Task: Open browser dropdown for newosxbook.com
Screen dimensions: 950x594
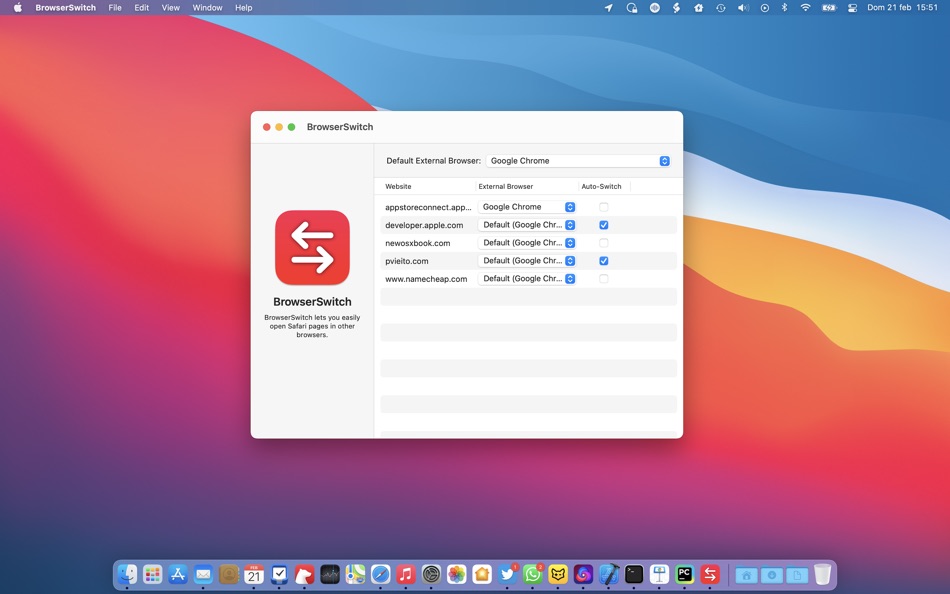Action: [526, 242]
